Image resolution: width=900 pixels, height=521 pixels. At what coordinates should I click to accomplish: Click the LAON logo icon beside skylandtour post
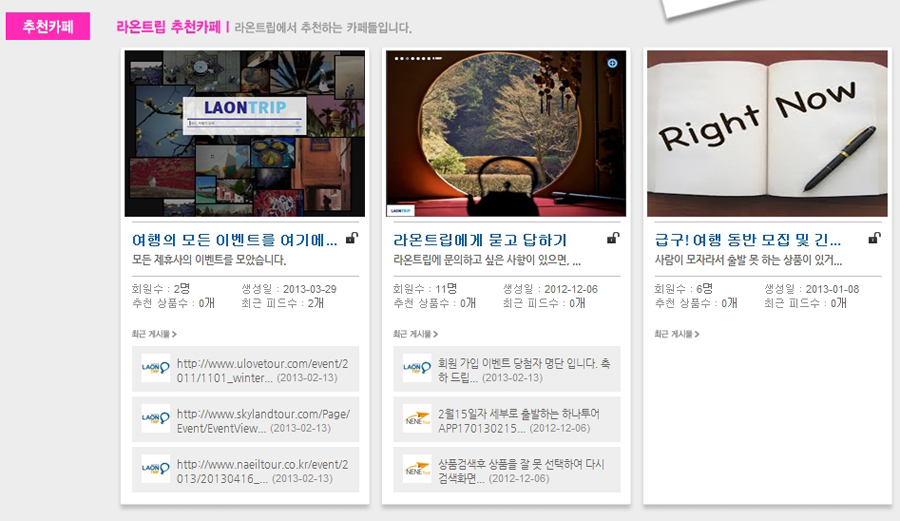tap(156, 419)
